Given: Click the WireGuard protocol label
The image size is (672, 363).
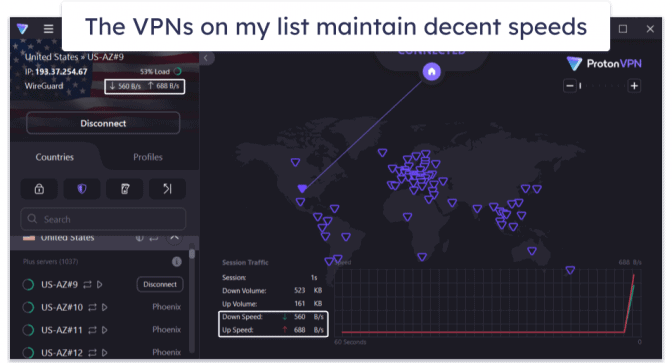Looking at the screenshot, I should click(x=44, y=86).
